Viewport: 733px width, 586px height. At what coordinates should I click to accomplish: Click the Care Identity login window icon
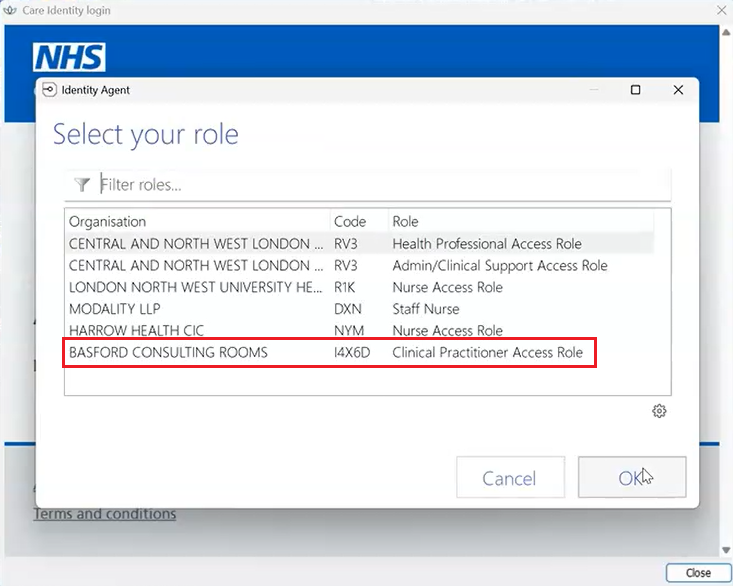pos(10,10)
